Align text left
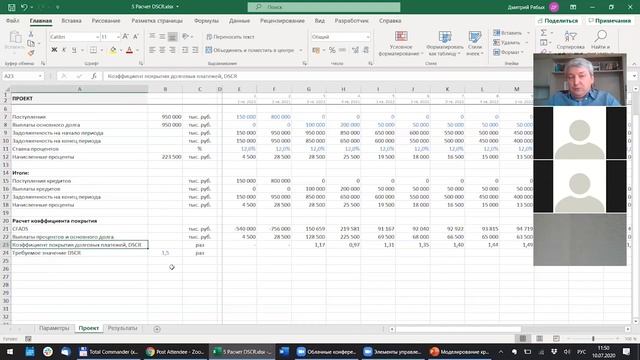 pos(152,50)
